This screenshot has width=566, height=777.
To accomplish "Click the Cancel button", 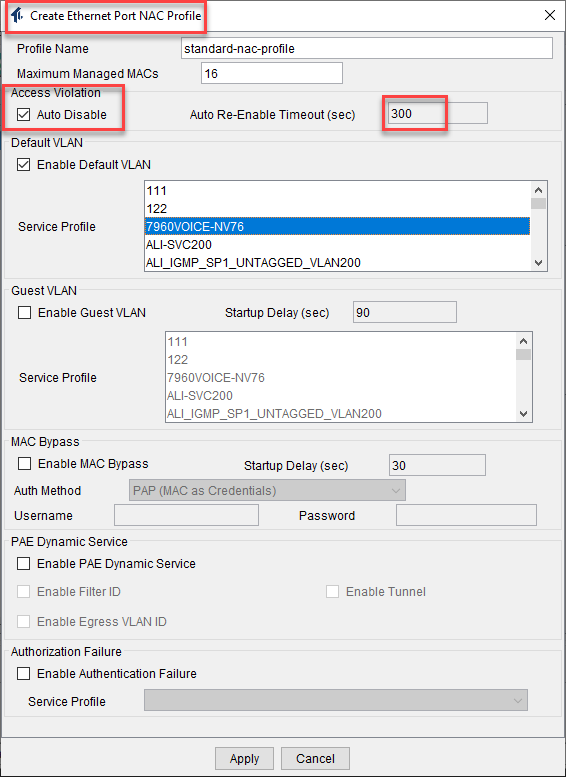I will pos(315,759).
